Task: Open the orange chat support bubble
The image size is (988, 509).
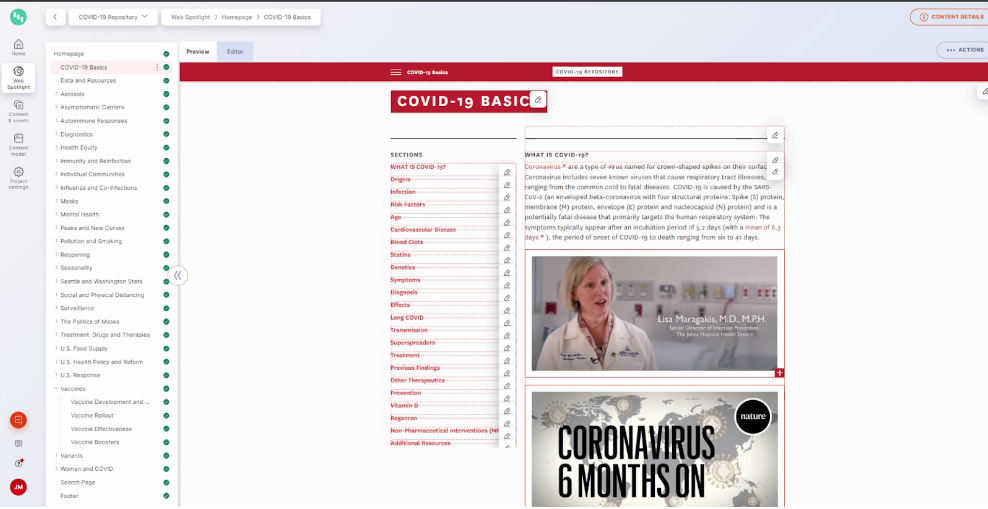Action: click(x=18, y=420)
